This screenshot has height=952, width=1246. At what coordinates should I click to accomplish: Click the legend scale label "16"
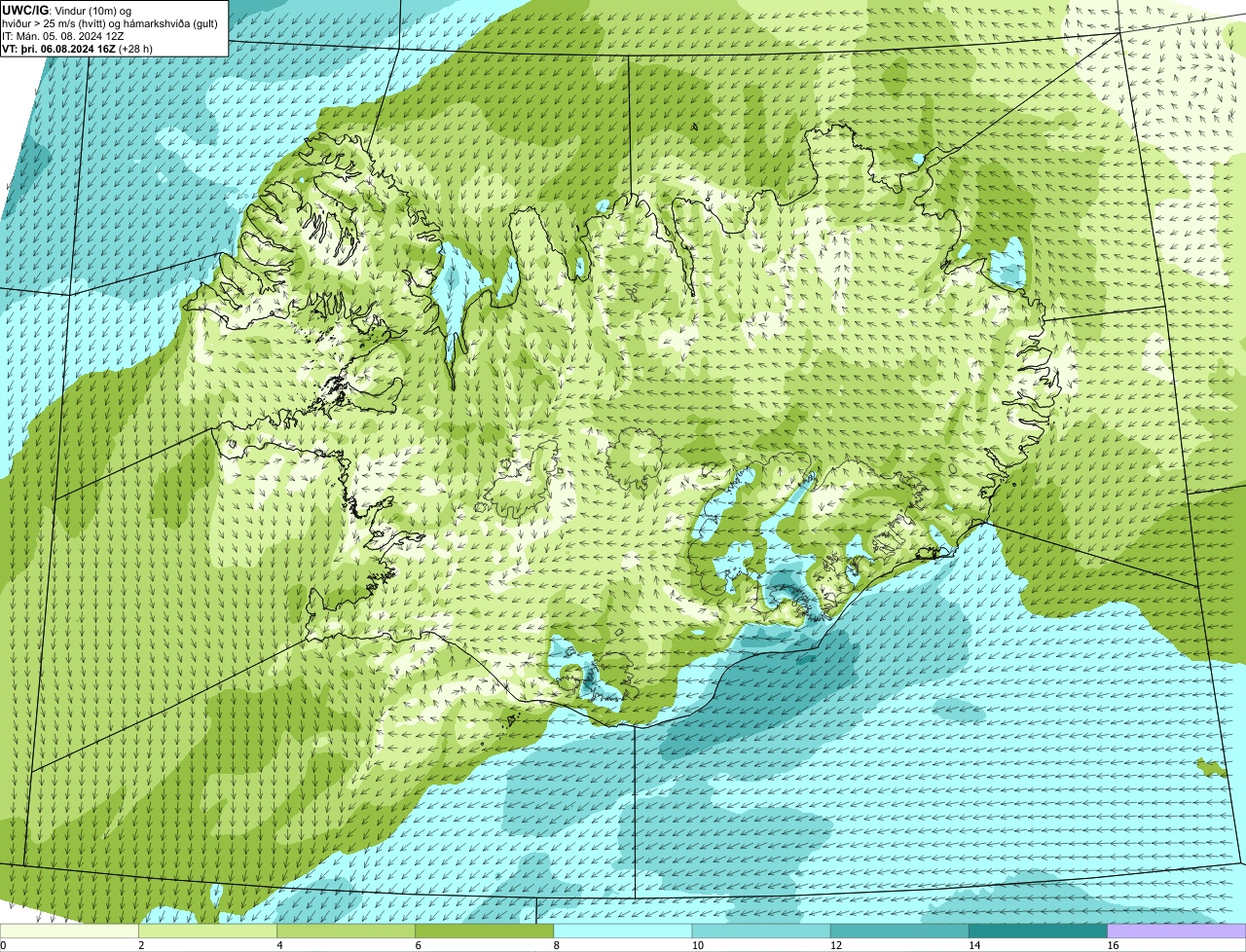coord(1113,945)
